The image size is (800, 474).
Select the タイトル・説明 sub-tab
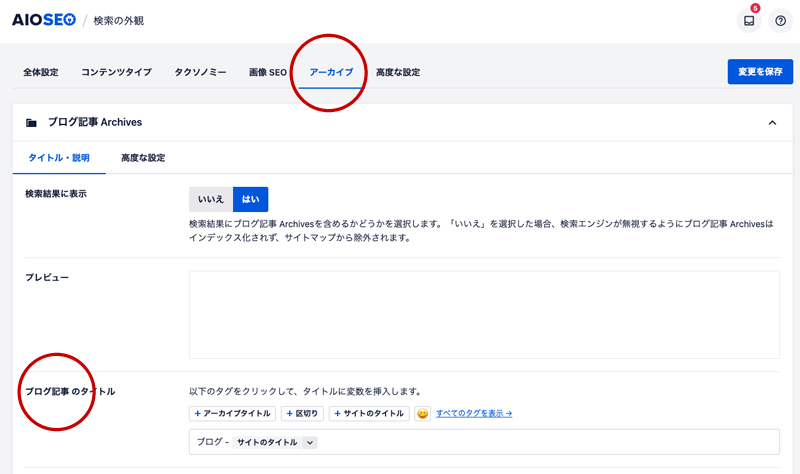point(59,158)
